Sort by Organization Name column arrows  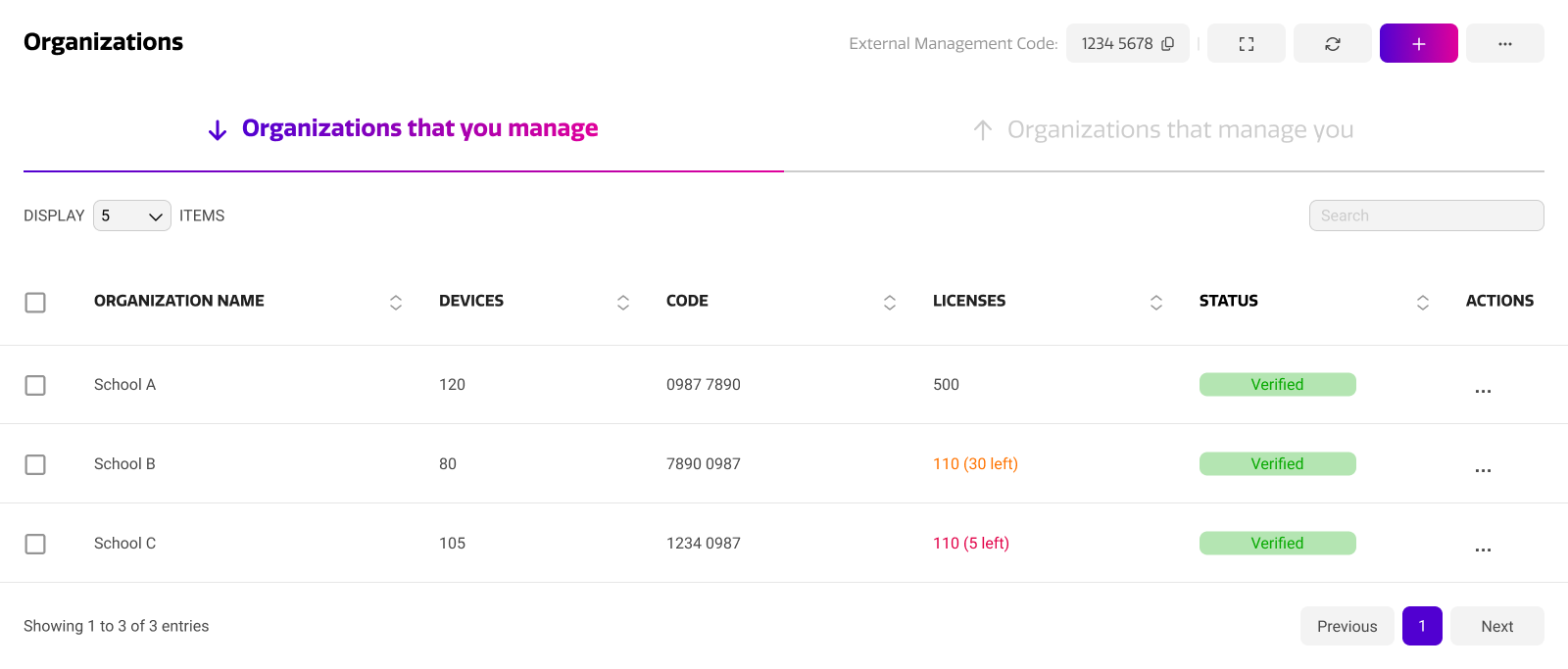pos(396,303)
